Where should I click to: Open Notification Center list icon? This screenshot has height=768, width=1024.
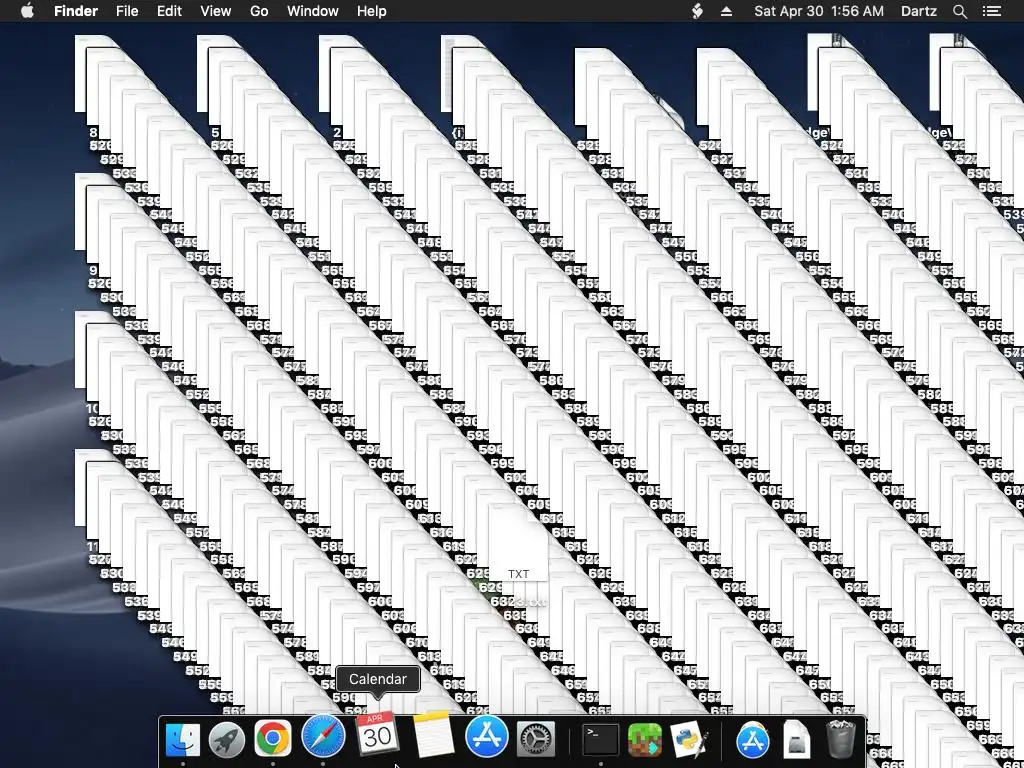(992, 11)
